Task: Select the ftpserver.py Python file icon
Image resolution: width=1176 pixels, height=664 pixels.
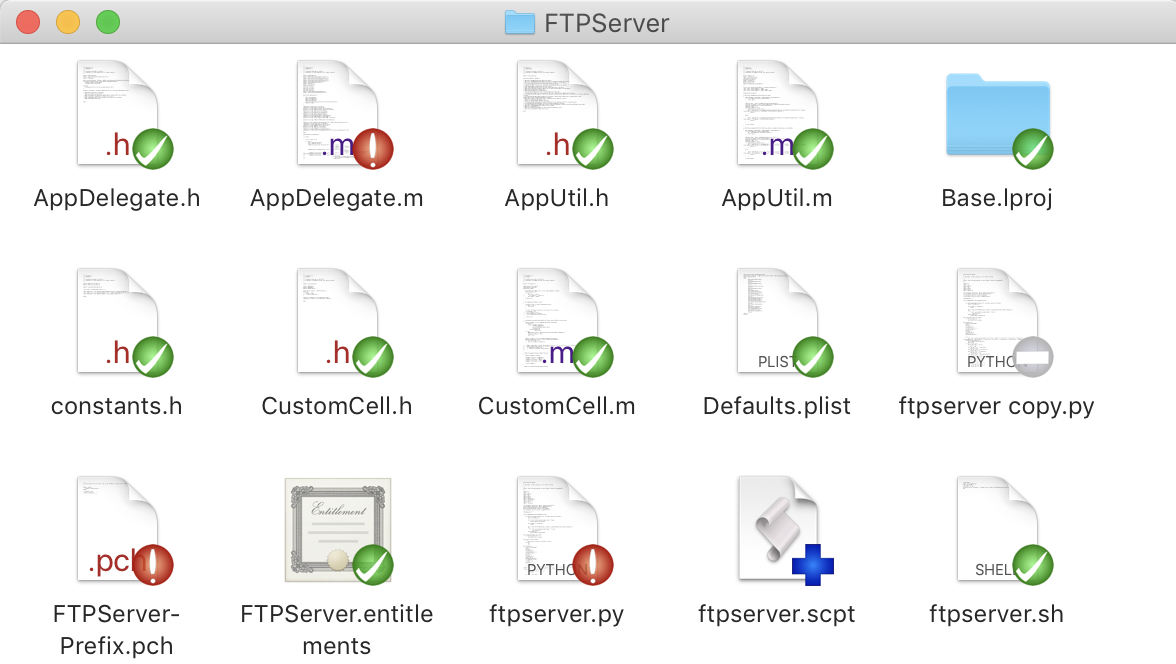Action: pos(557,529)
